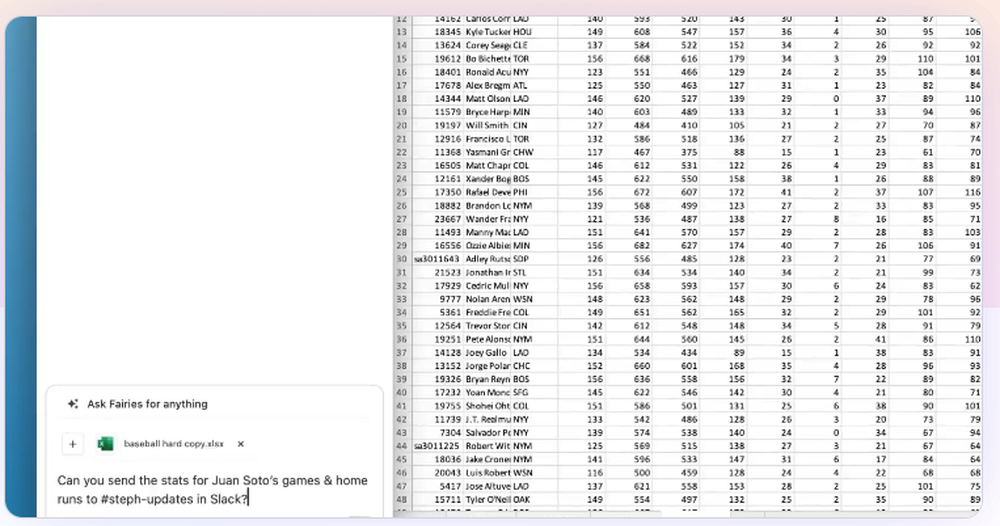This screenshot has height=526, width=1000.
Task: Select the player ID cell '19612'
Action: click(x=438, y=59)
